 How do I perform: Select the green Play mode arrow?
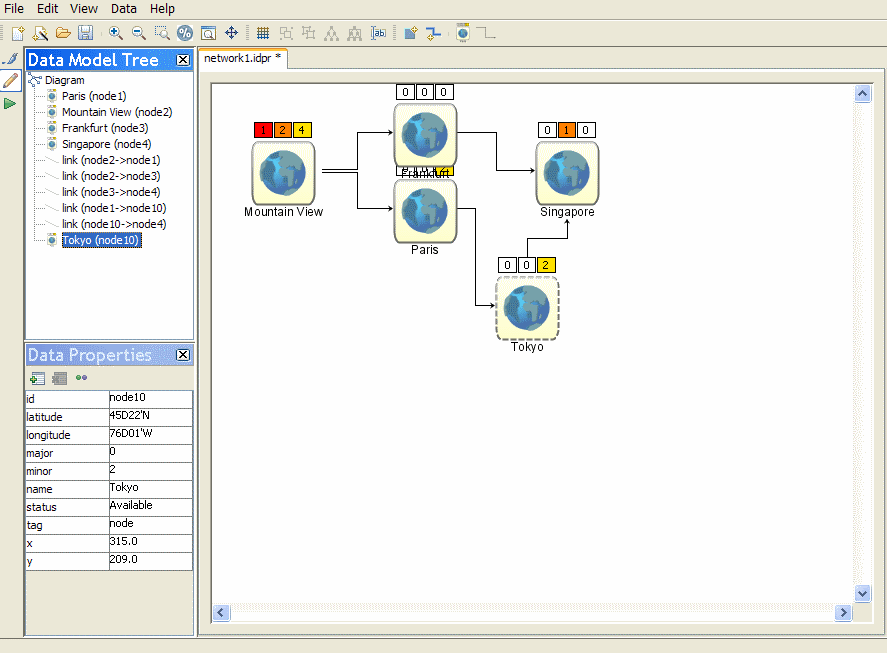10,103
